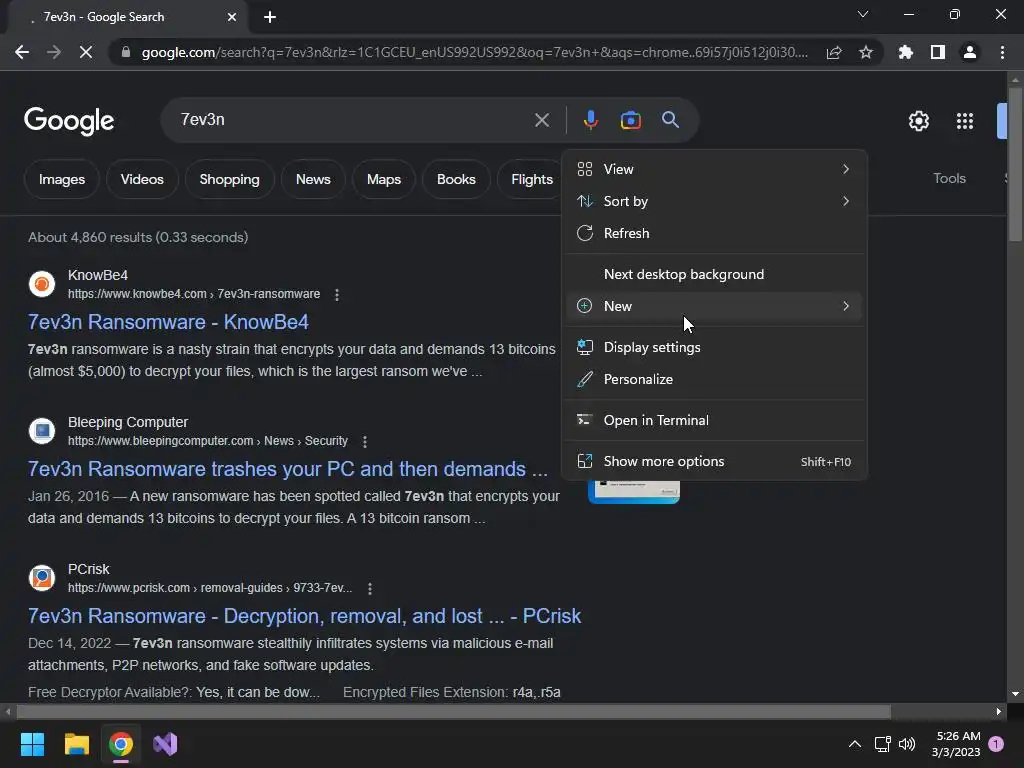
Task: Switch to the Images search filter
Action: (x=61, y=180)
